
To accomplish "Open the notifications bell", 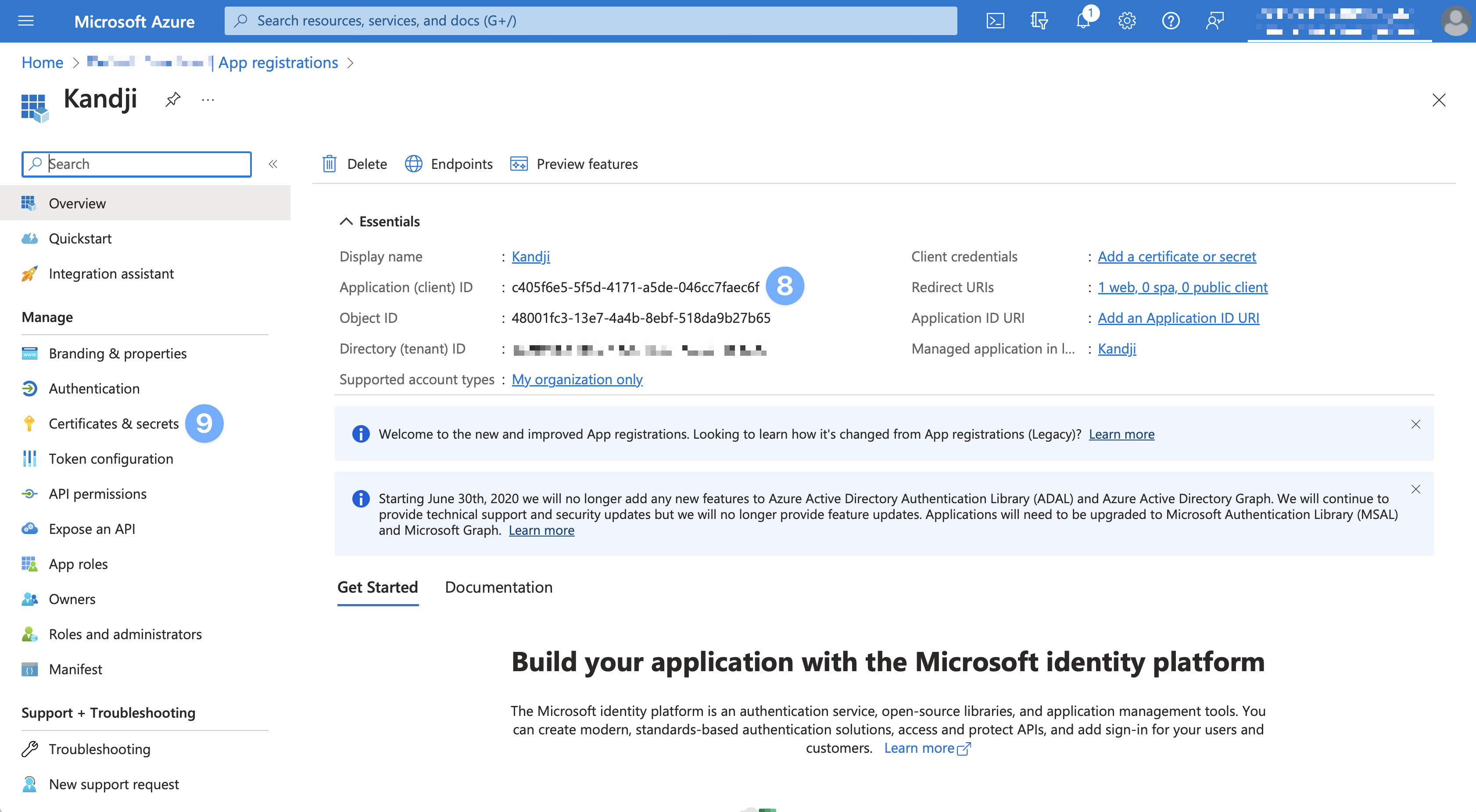I will [1083, 21].
